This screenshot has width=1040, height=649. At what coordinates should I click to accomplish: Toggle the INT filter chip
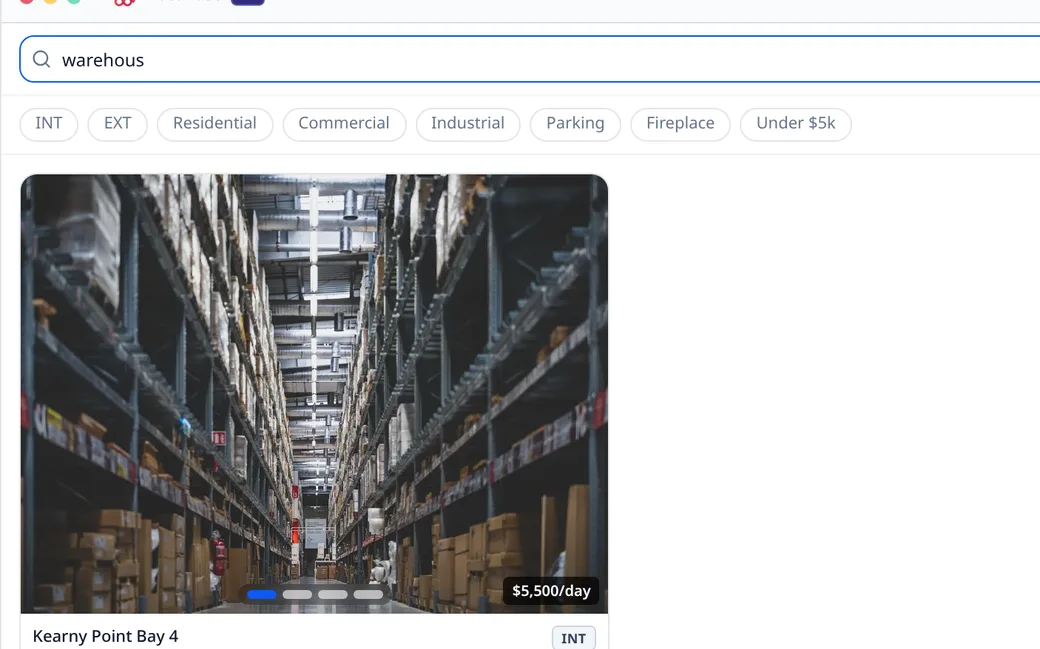pyautogui.click(x=48, y=124)
